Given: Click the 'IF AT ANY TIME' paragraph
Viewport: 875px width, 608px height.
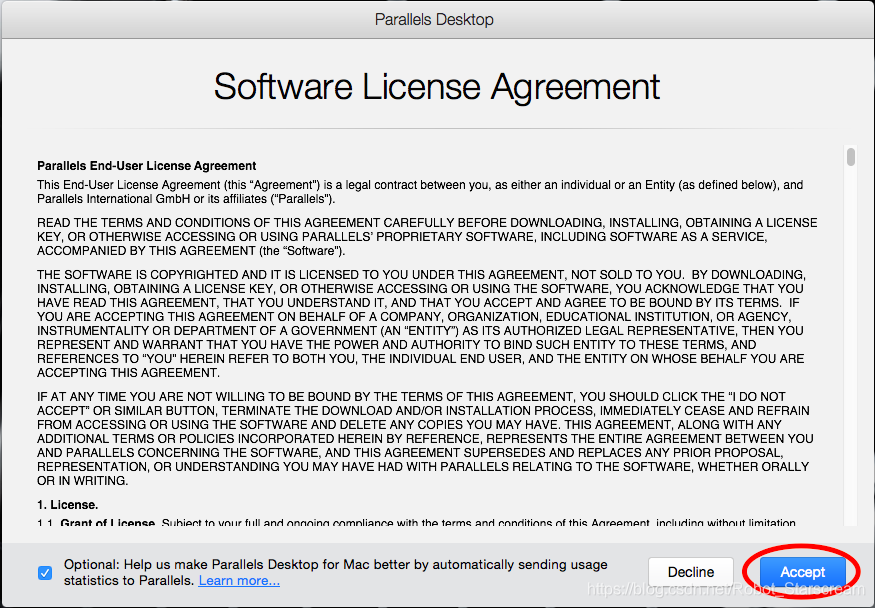Looking at the screenshot, I should tap(425, 438).
